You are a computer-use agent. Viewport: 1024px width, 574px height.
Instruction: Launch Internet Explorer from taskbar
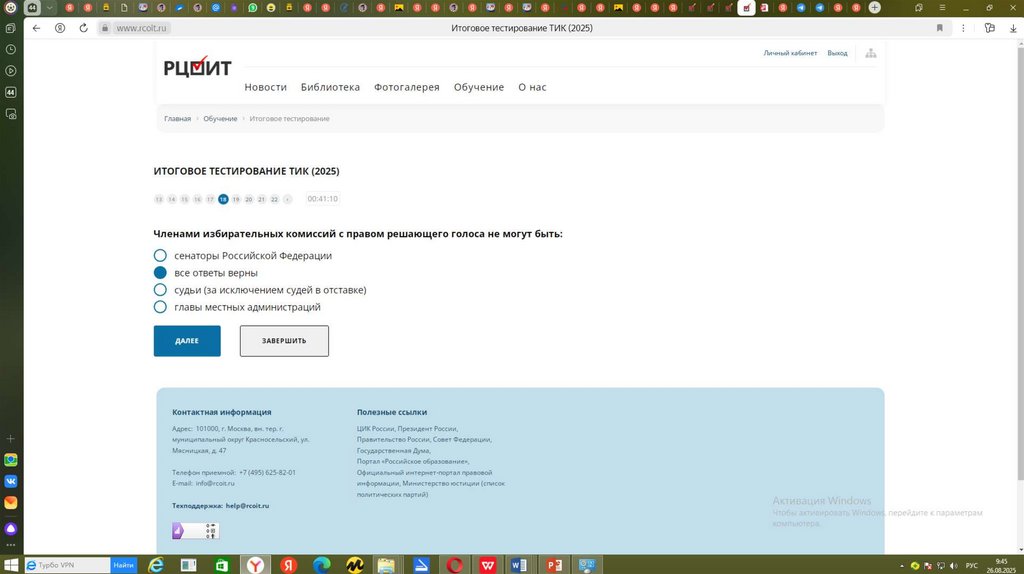pyautogui.click(x=156, y=565)
